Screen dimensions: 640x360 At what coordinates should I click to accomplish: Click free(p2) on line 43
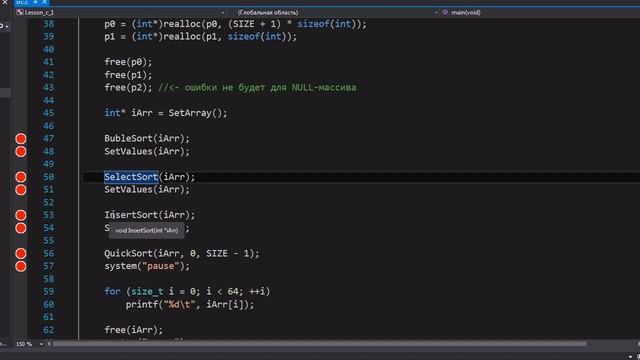tap(128, 88)
